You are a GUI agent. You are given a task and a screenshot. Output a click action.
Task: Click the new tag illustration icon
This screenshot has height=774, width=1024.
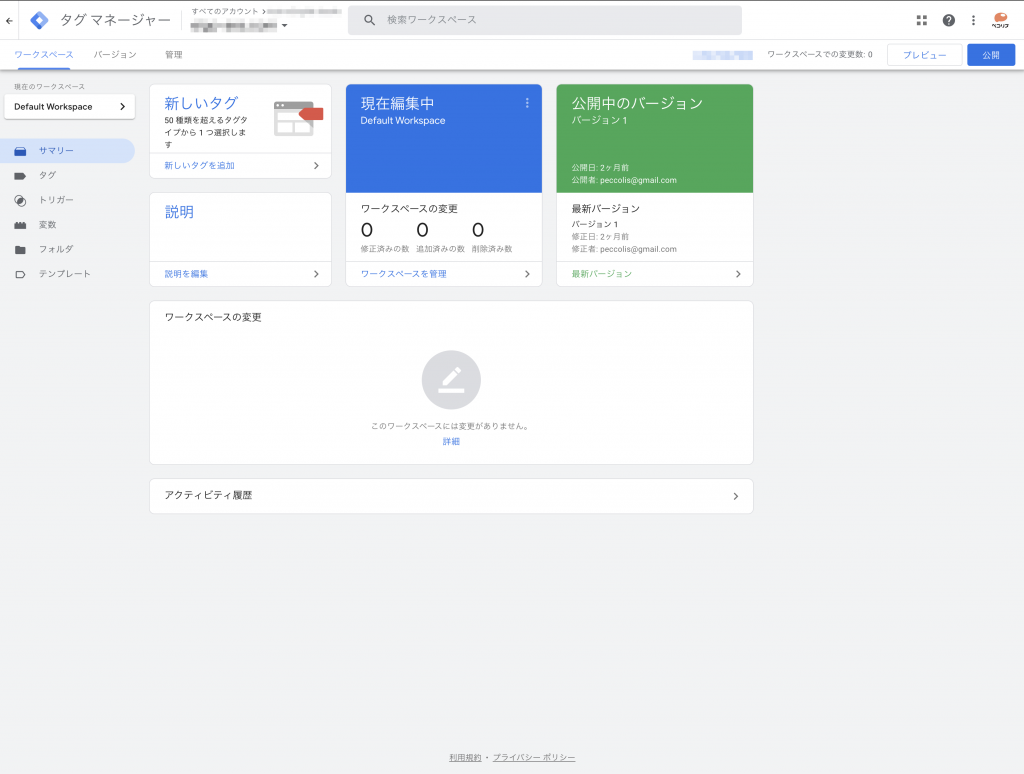(x=298, y=118)
